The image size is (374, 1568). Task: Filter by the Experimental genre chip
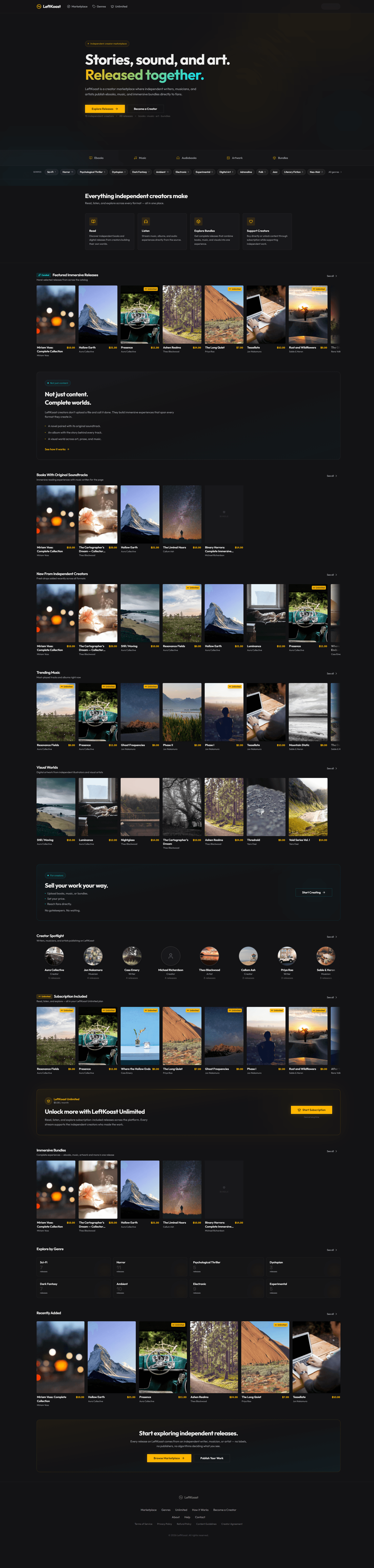tap(204, 172)
